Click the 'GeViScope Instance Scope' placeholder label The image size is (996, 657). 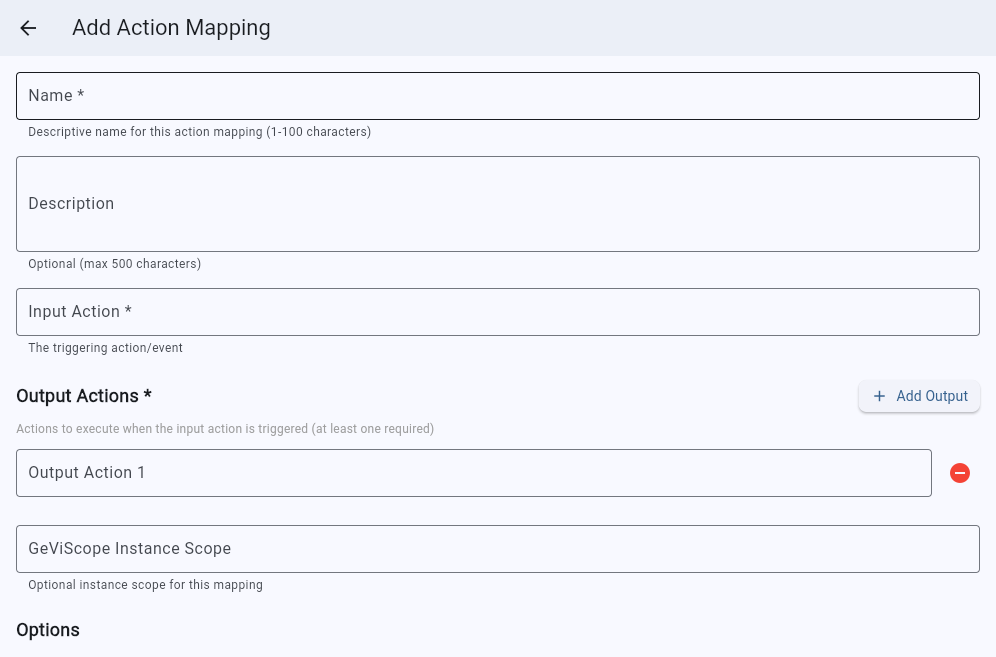pyautogui.click(x=129, y=549)
